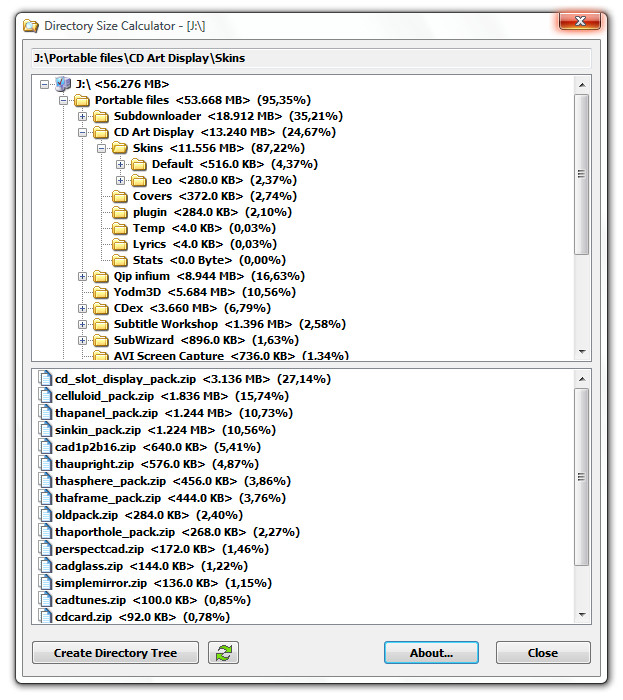
Task: Select the Covers <372.0 KB> tree label
Action: (x=215, y=196)
